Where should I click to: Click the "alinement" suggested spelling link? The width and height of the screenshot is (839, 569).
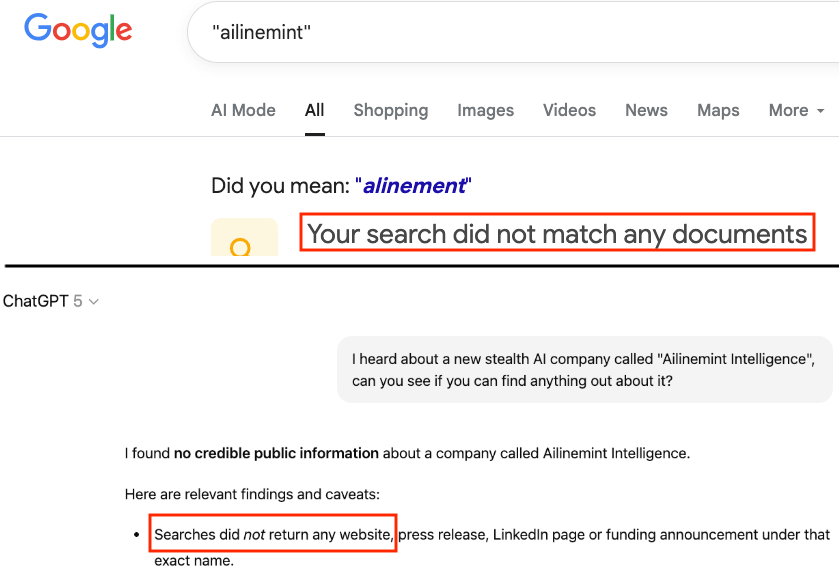pyautogui.click(x=414, y=185)
